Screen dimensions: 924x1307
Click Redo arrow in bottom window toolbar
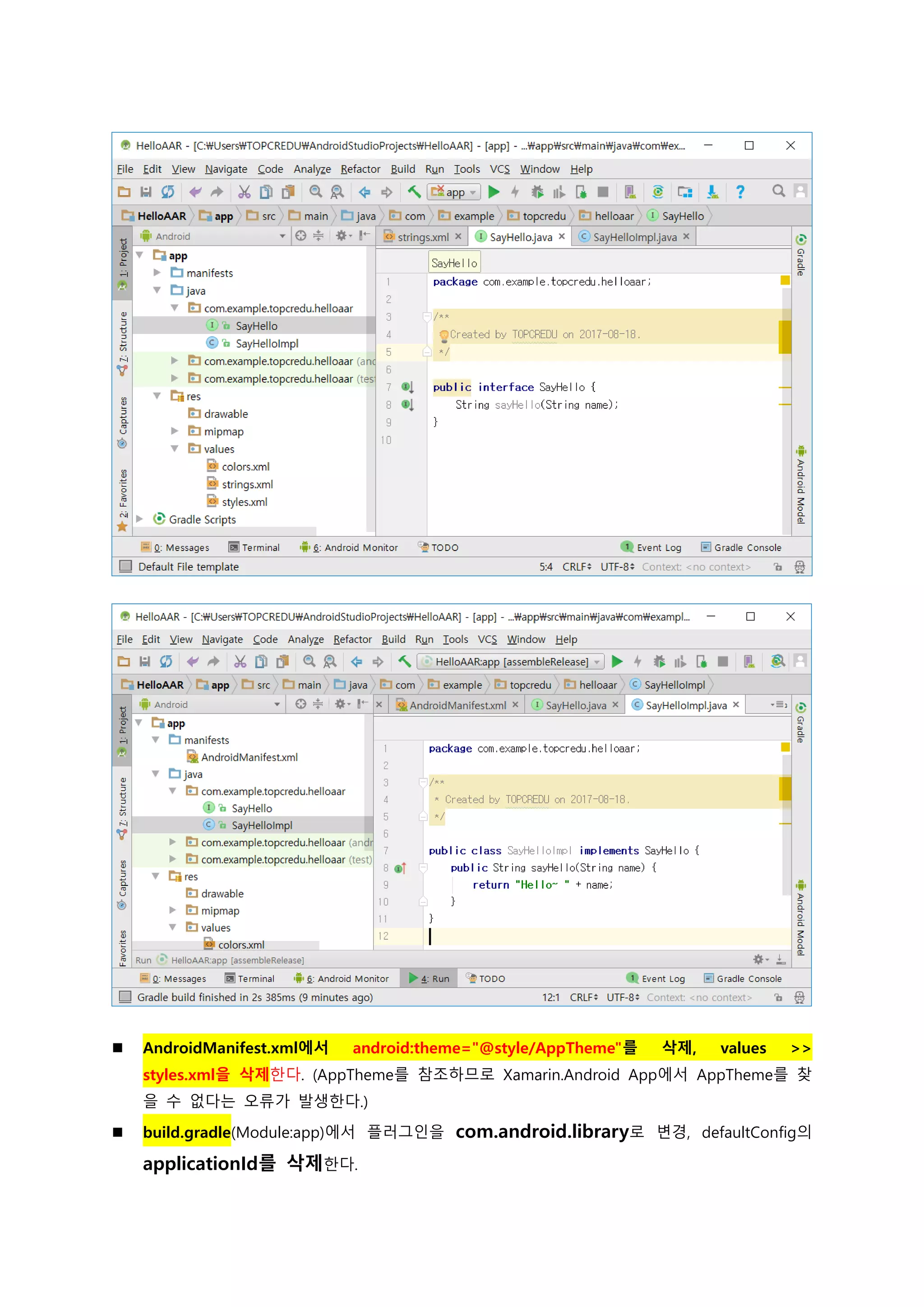[213, 662]
